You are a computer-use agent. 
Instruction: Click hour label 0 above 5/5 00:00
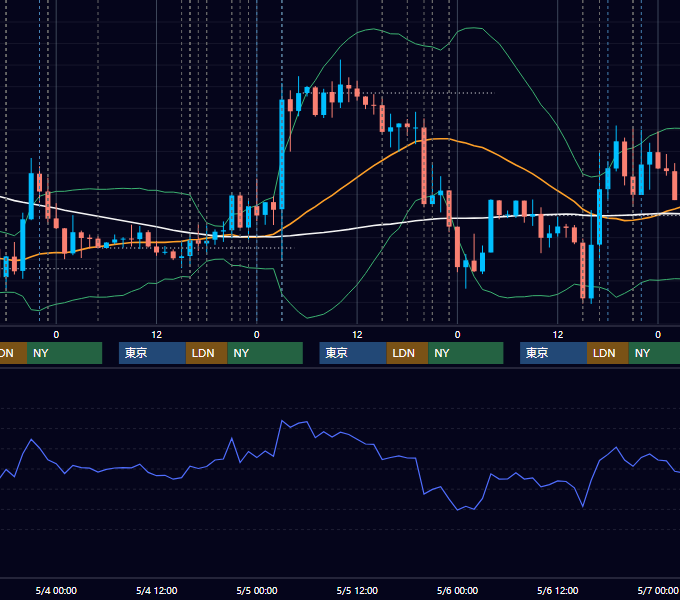257,335
